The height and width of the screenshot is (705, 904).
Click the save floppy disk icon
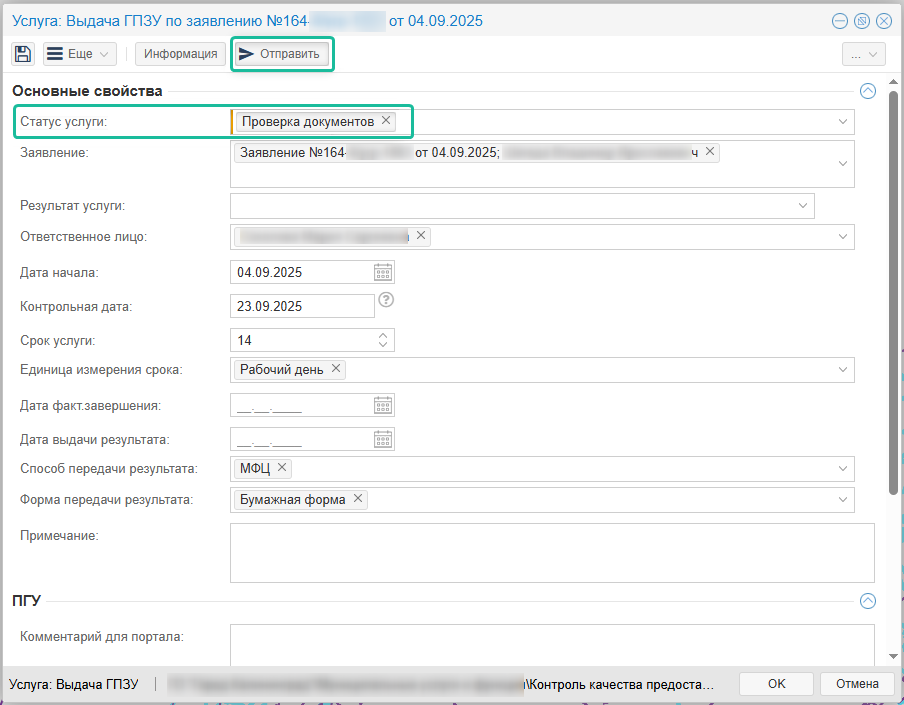(23, 54)
